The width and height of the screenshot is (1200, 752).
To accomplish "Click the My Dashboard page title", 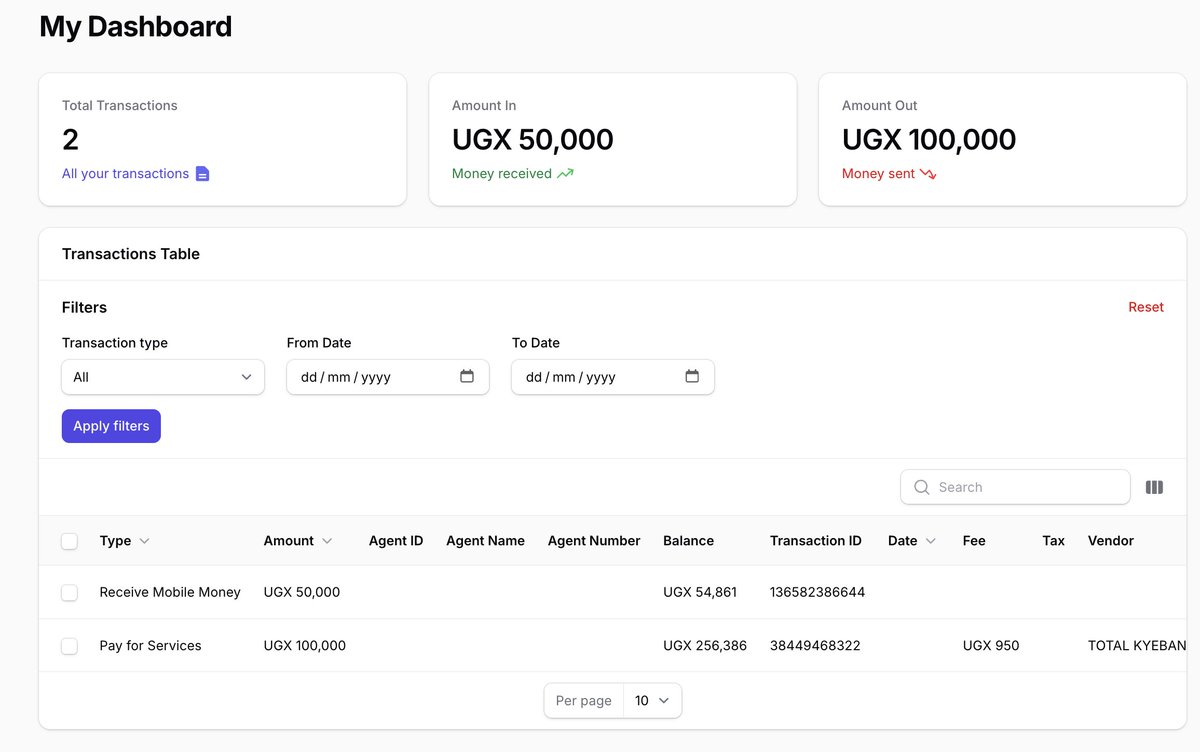I will (x=136, y=27).
